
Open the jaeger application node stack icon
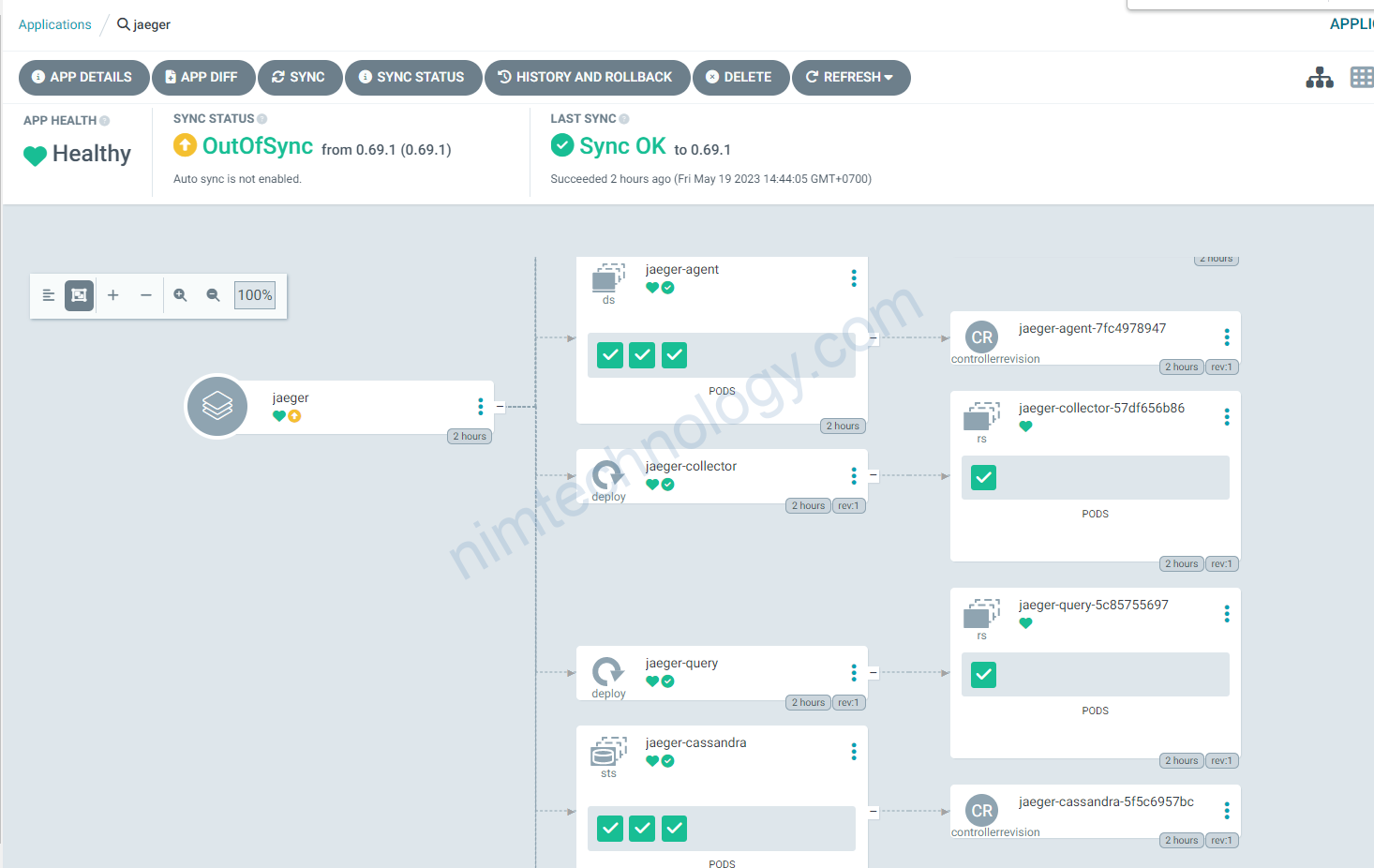click(x=217, y=406)
